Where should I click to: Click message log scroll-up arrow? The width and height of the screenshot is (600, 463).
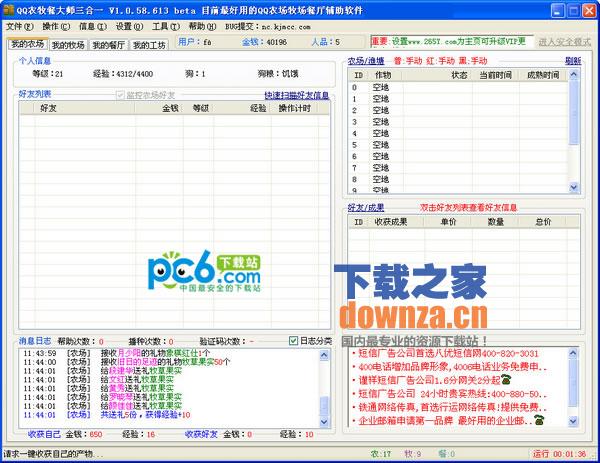324,355
